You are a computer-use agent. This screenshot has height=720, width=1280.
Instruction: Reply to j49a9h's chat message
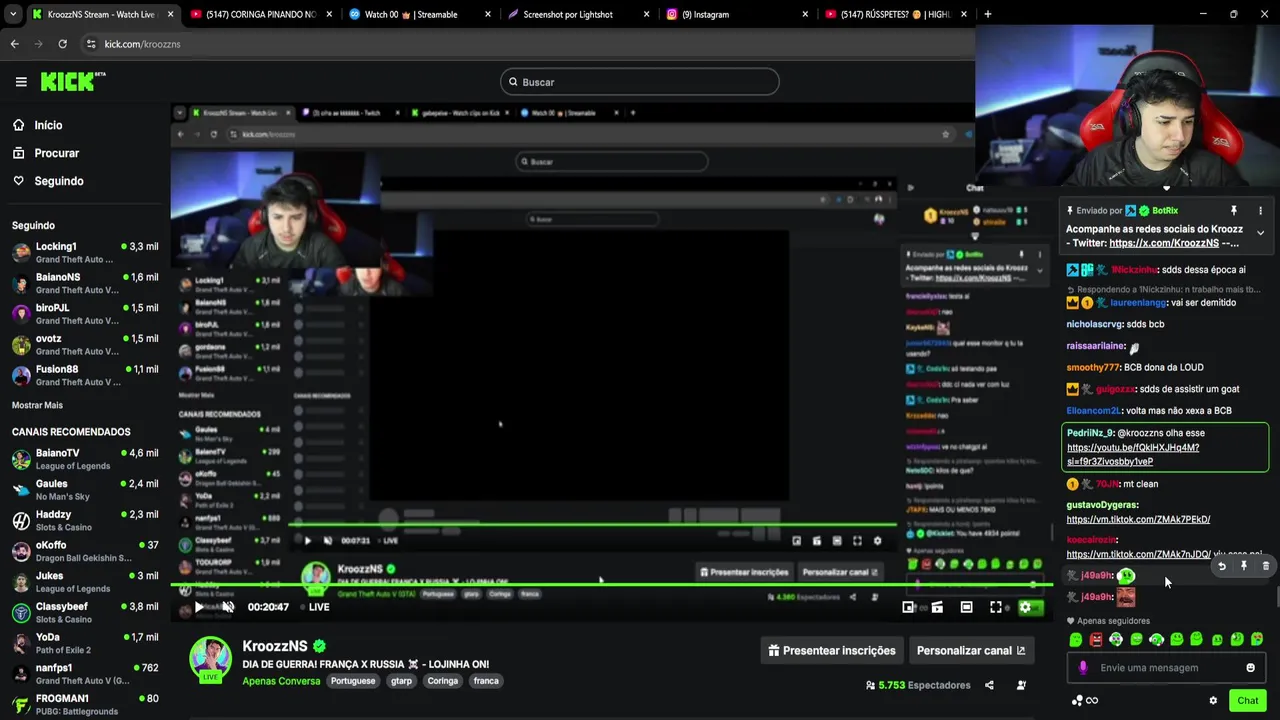point(1221,566)
